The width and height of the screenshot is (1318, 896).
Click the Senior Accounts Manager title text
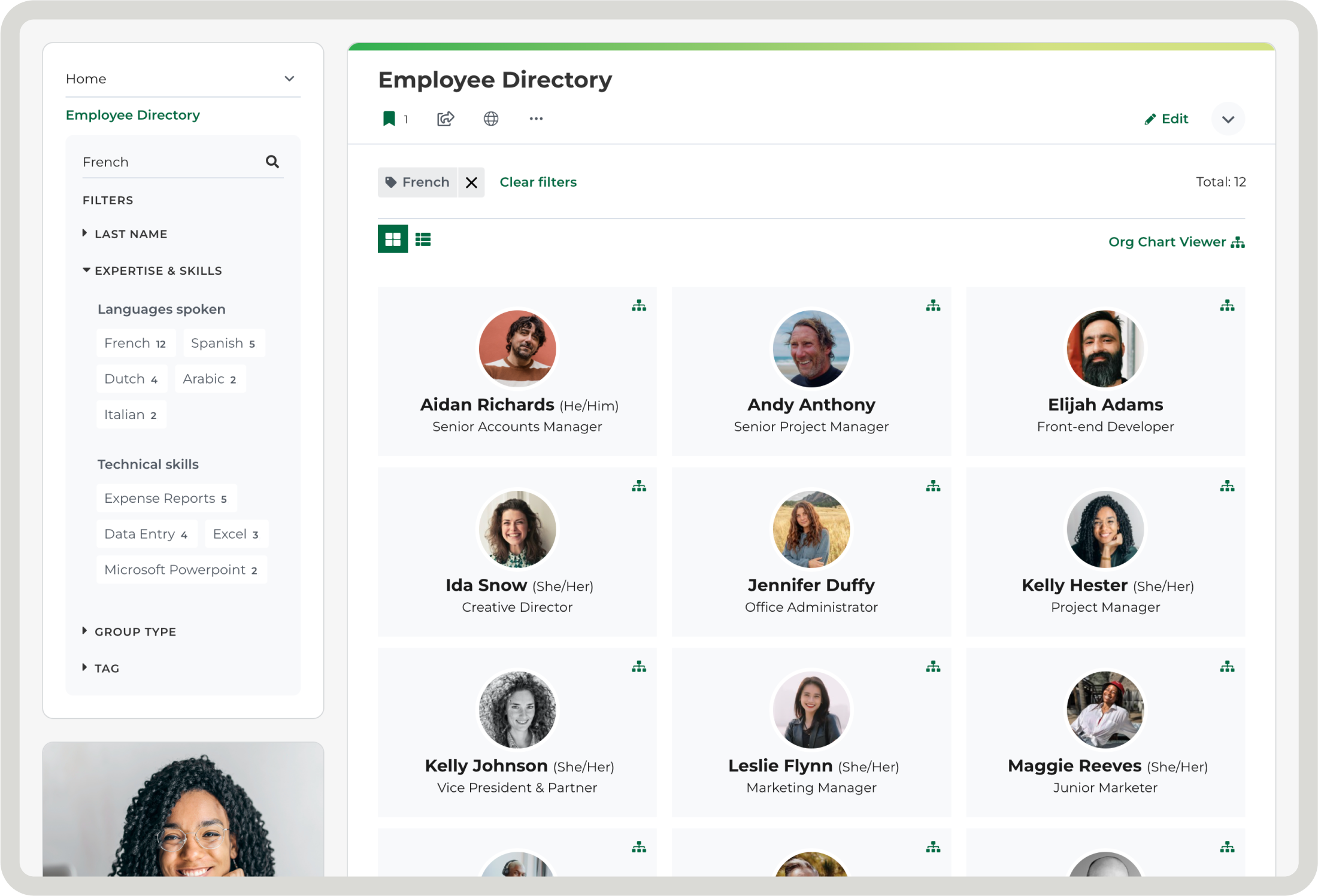[517, 427]
